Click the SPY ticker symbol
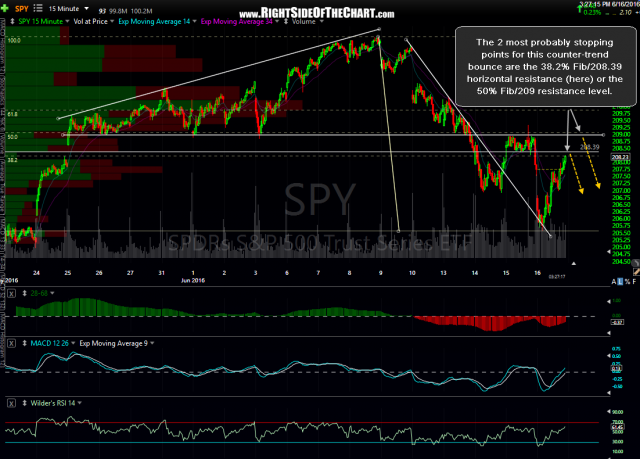 (x=22, y=9)
